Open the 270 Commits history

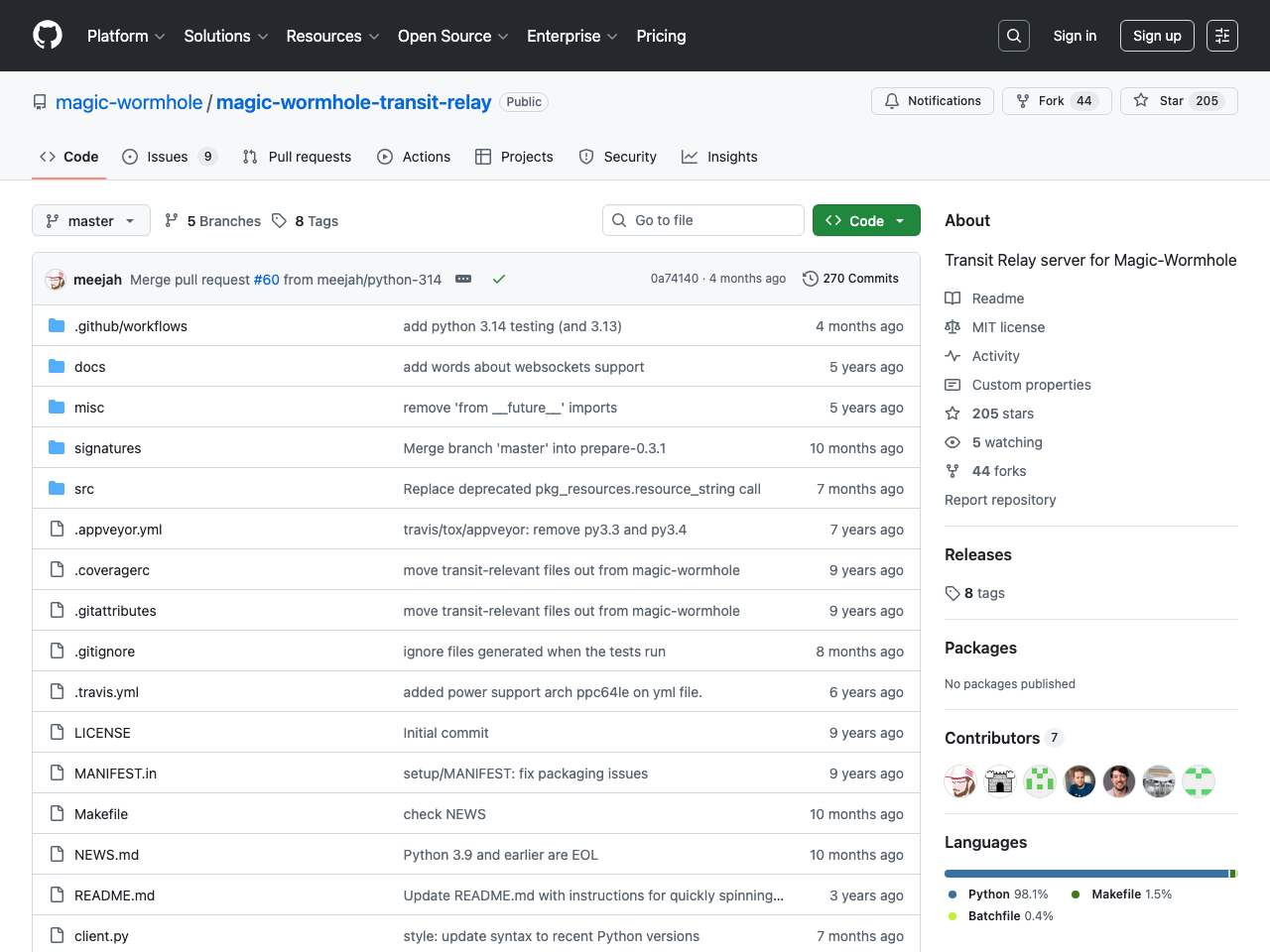(850, 279)
